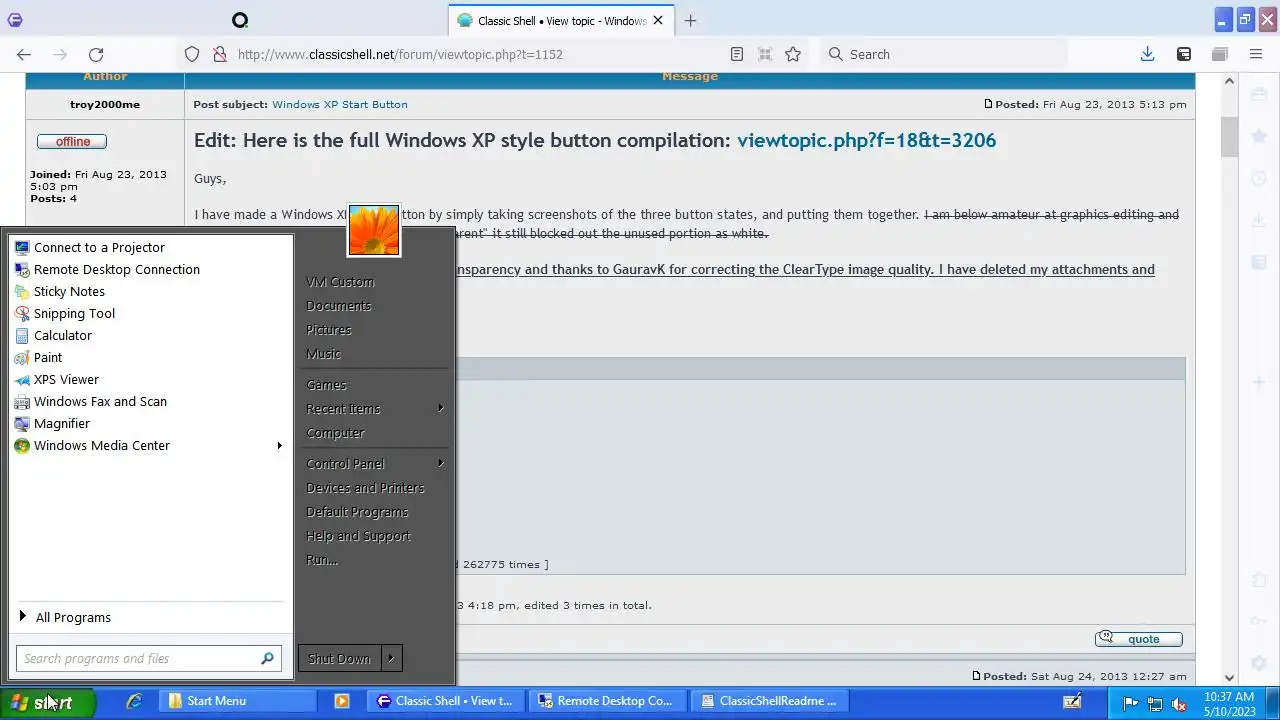Click the quote button on the post
This screenshot has height=720, width=1280.
(x=1139, y=639)
